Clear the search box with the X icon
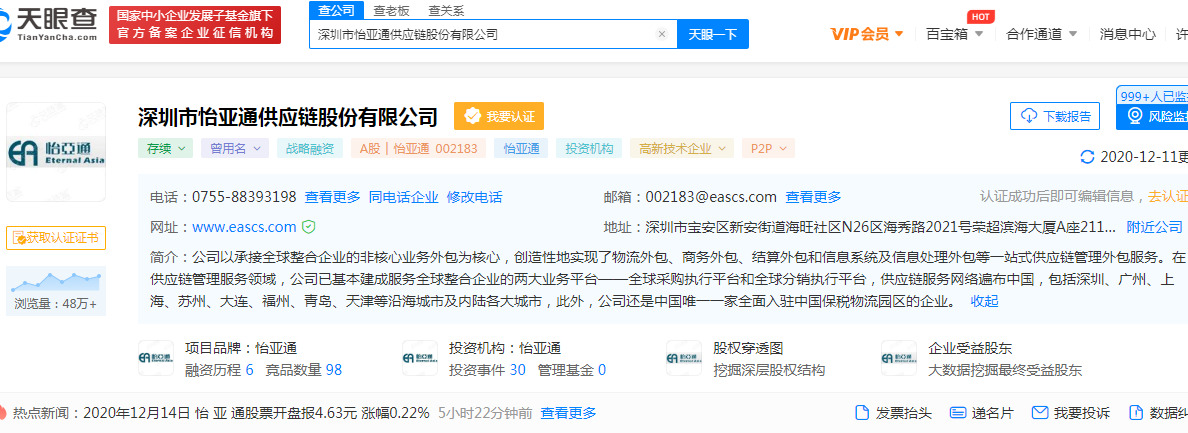 [x=661, y=34]
